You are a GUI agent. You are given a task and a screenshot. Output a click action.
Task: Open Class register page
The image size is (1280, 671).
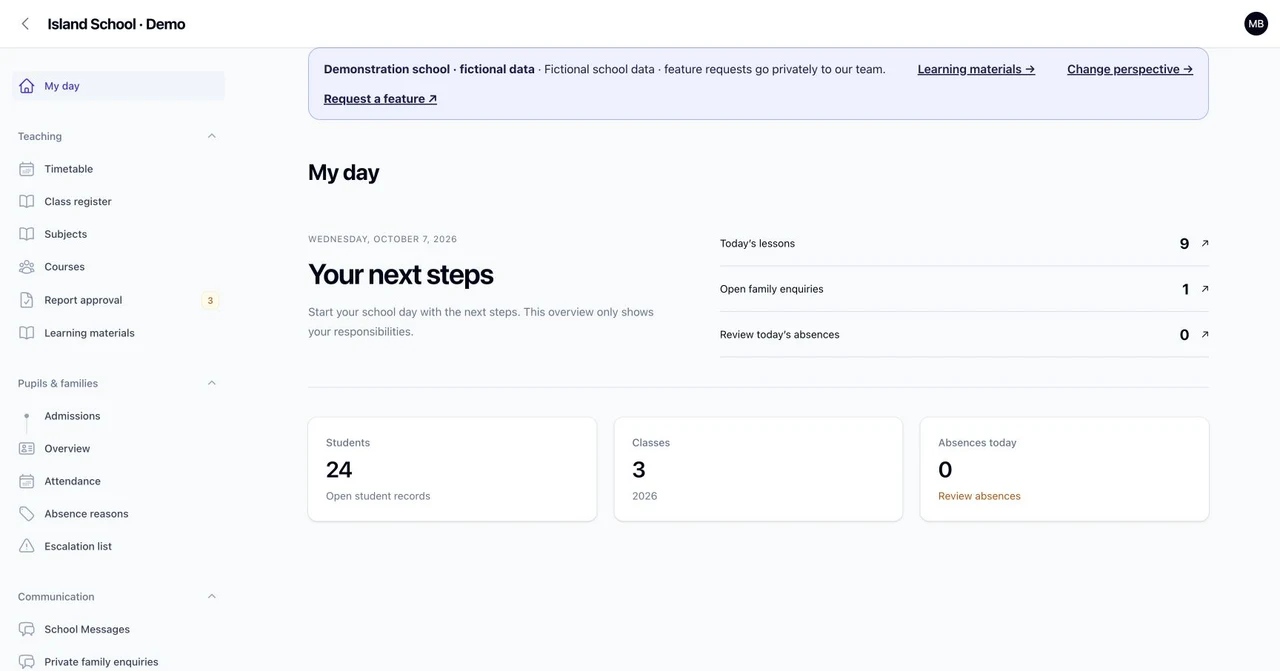point(118,201)
